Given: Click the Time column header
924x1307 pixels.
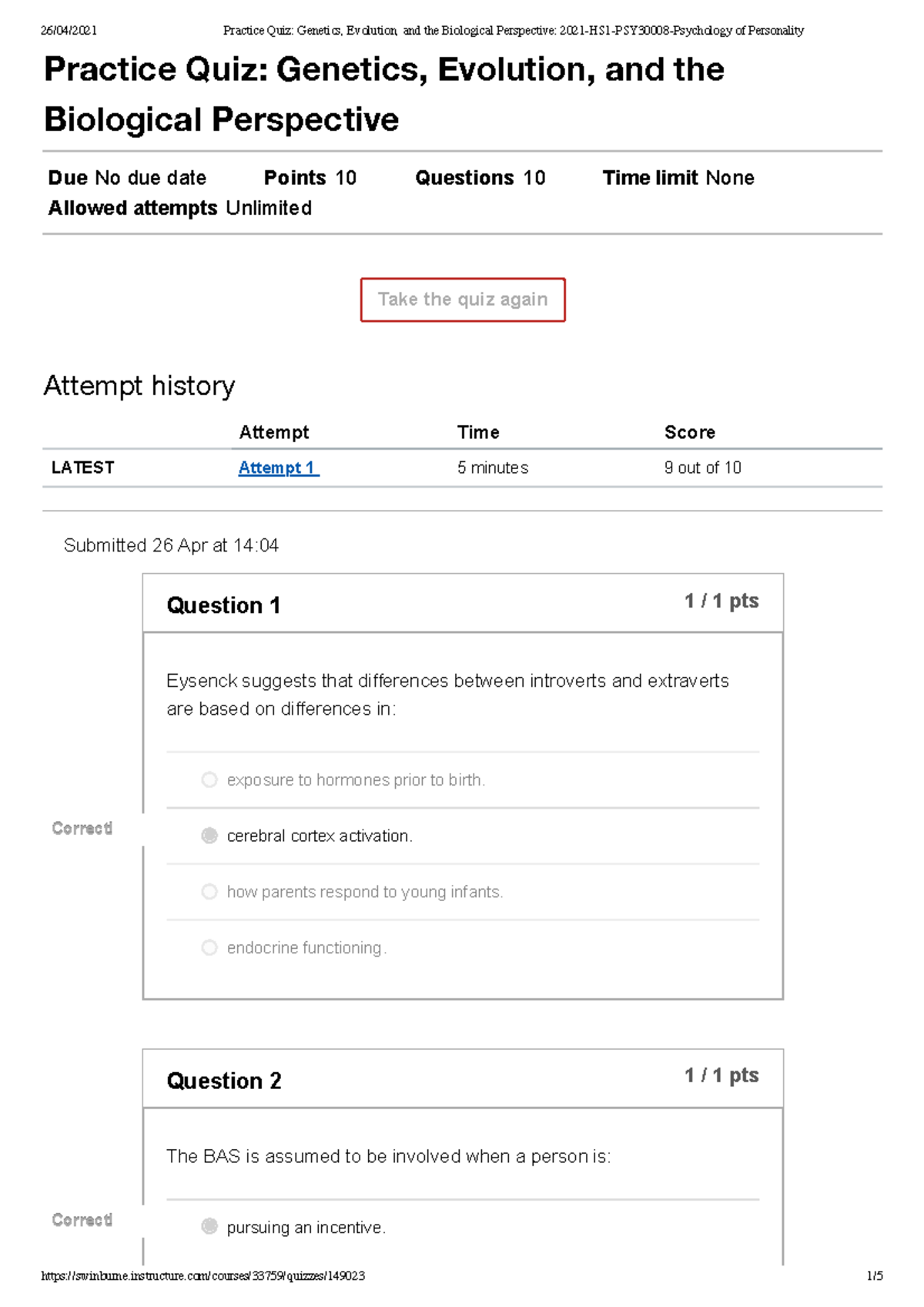Looking at the screenshot, I should click(x=478, y=432).
